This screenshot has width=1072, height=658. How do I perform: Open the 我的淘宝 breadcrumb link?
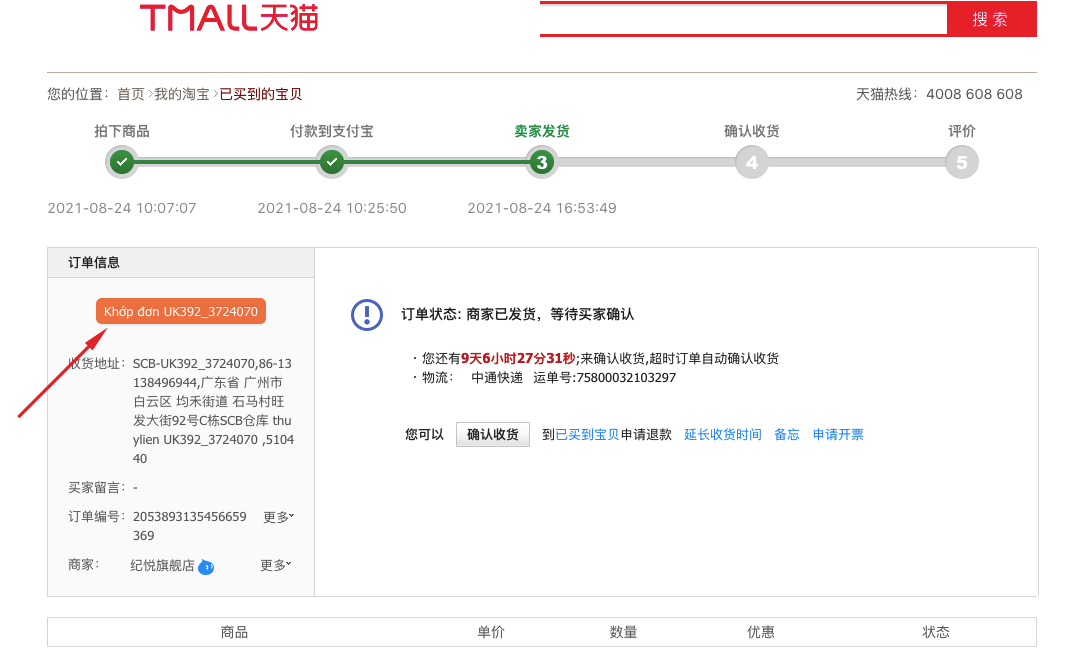(182, 94)
